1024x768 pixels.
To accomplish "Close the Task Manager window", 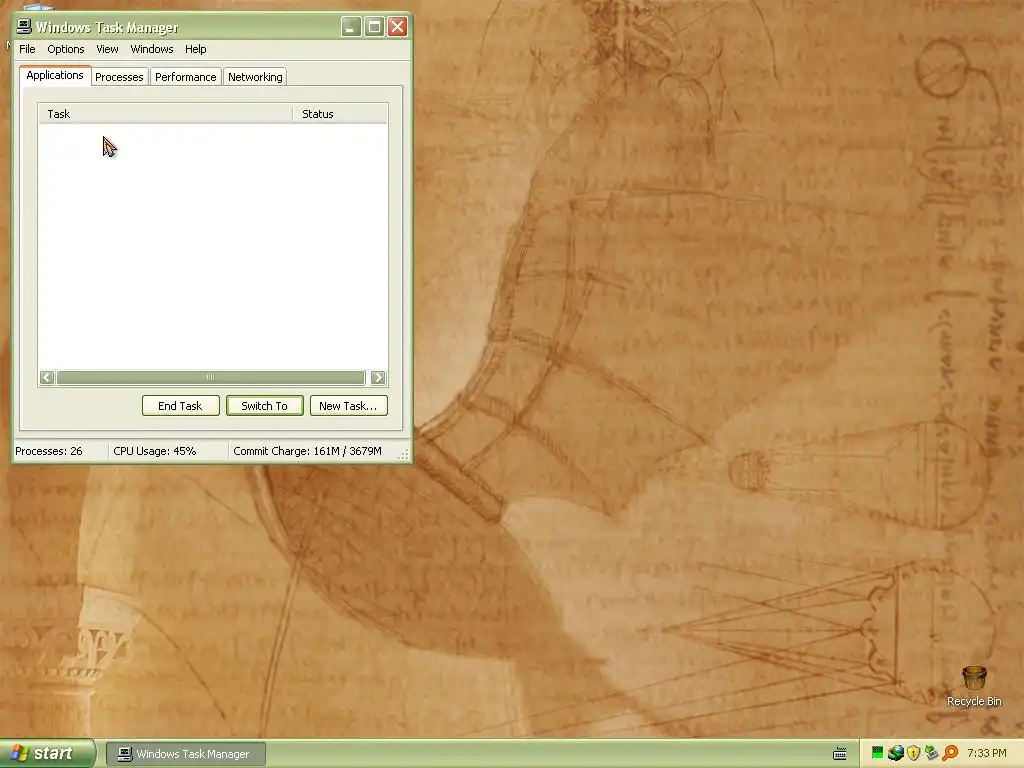I will 398,27.
